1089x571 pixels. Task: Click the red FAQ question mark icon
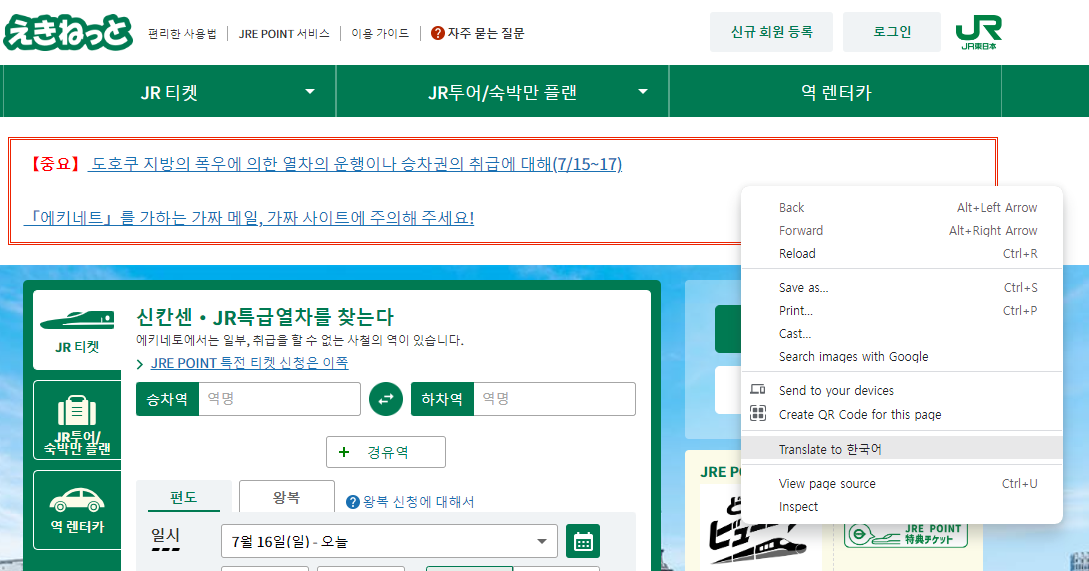438,33
